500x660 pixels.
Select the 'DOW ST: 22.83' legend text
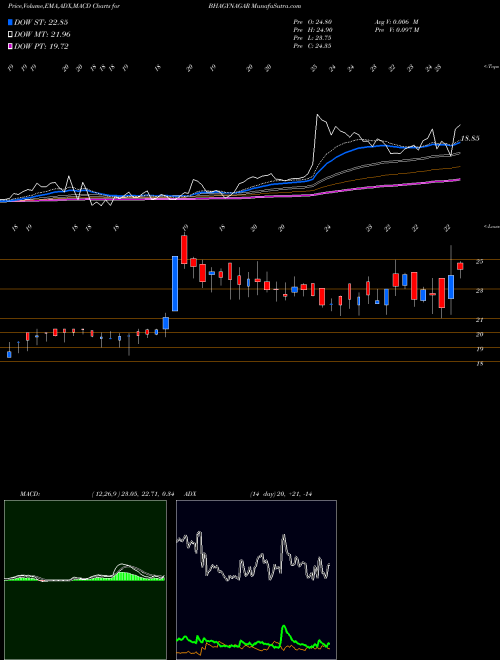(41, 22)
